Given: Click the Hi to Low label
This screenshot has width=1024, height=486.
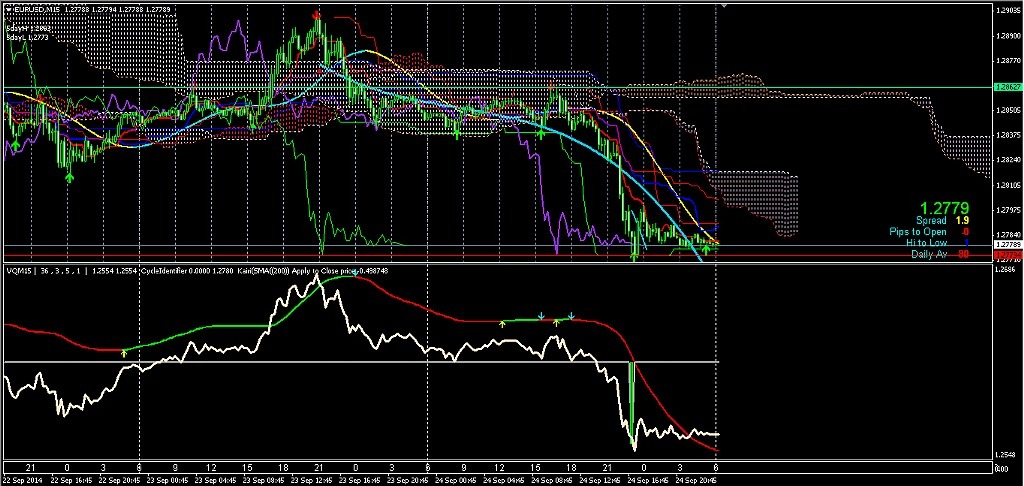Looking at the screenshot, I should click(x=927, y=243).
